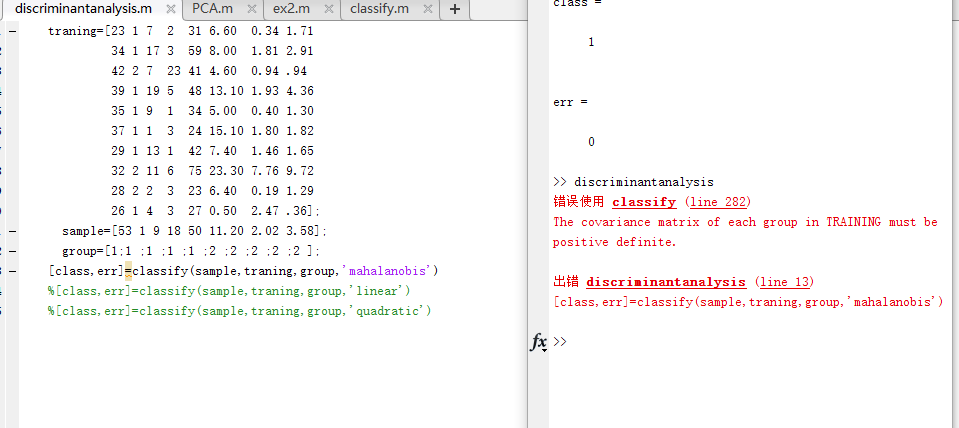Click the matrix row starting with 26 1 4
The image size is (959, 428).
tap(215, 211)
